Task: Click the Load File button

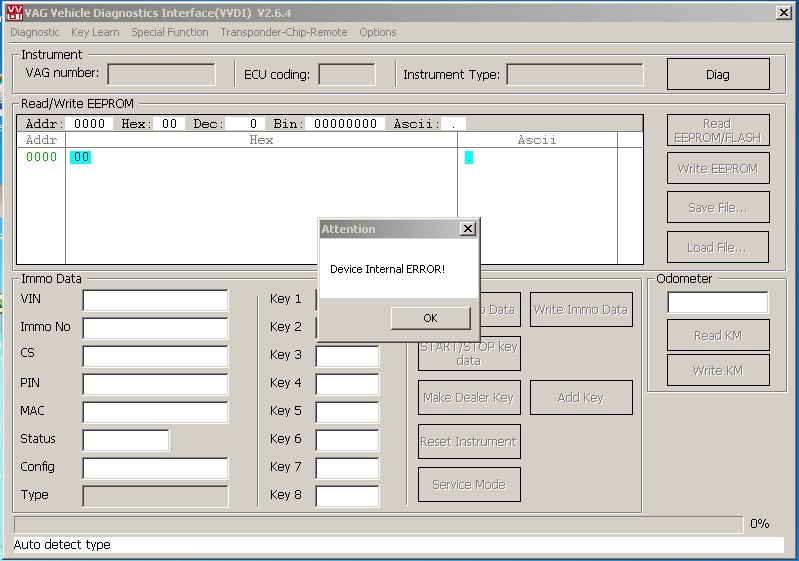Action: [718, 248]
